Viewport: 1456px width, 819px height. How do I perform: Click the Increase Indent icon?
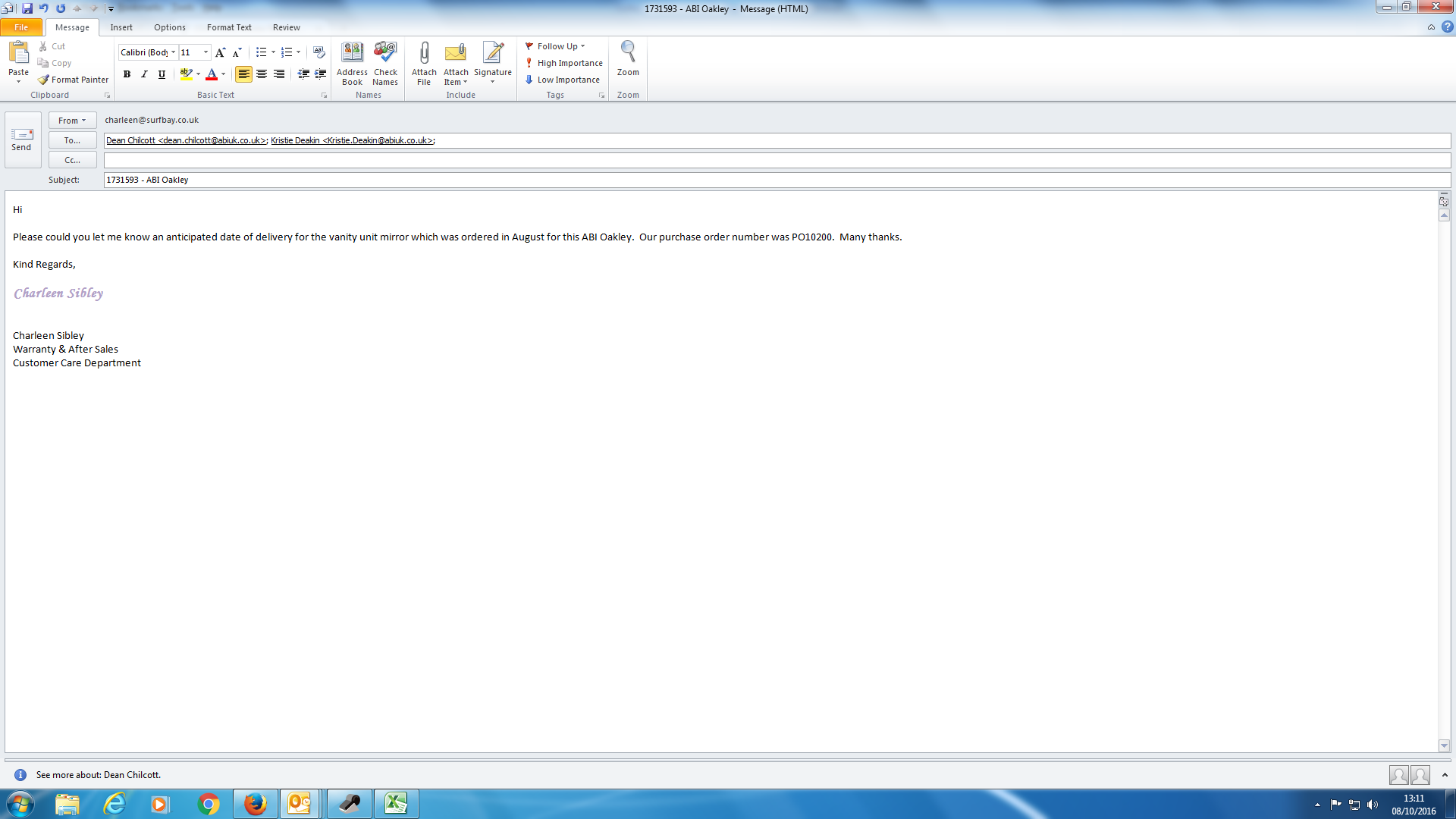(321, 74)
